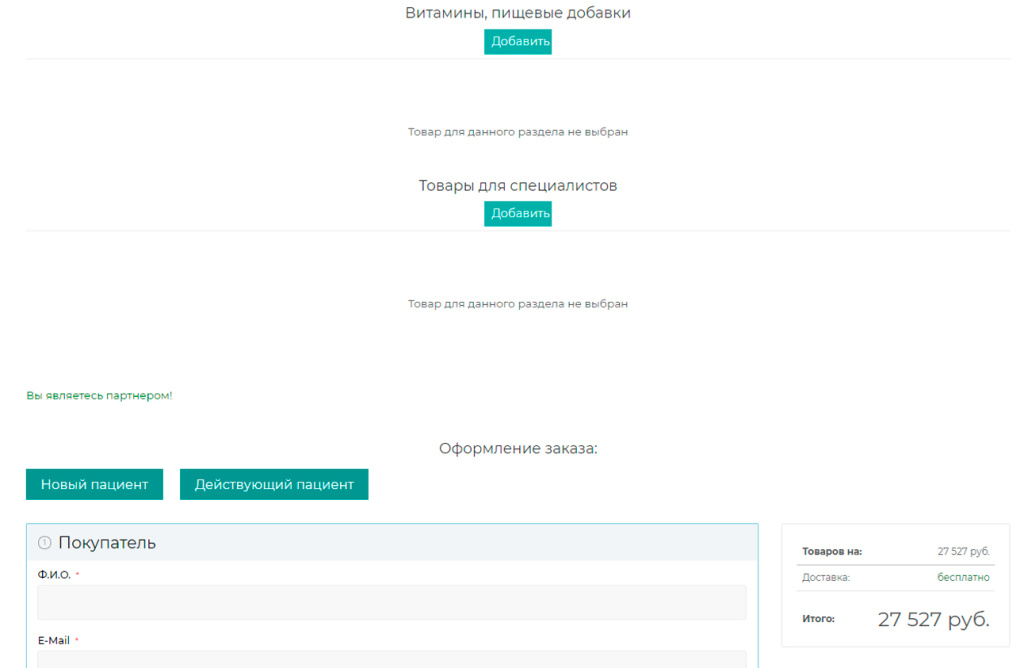Click the E-Mail field label
1024x668 pixels.
(54, 640)
